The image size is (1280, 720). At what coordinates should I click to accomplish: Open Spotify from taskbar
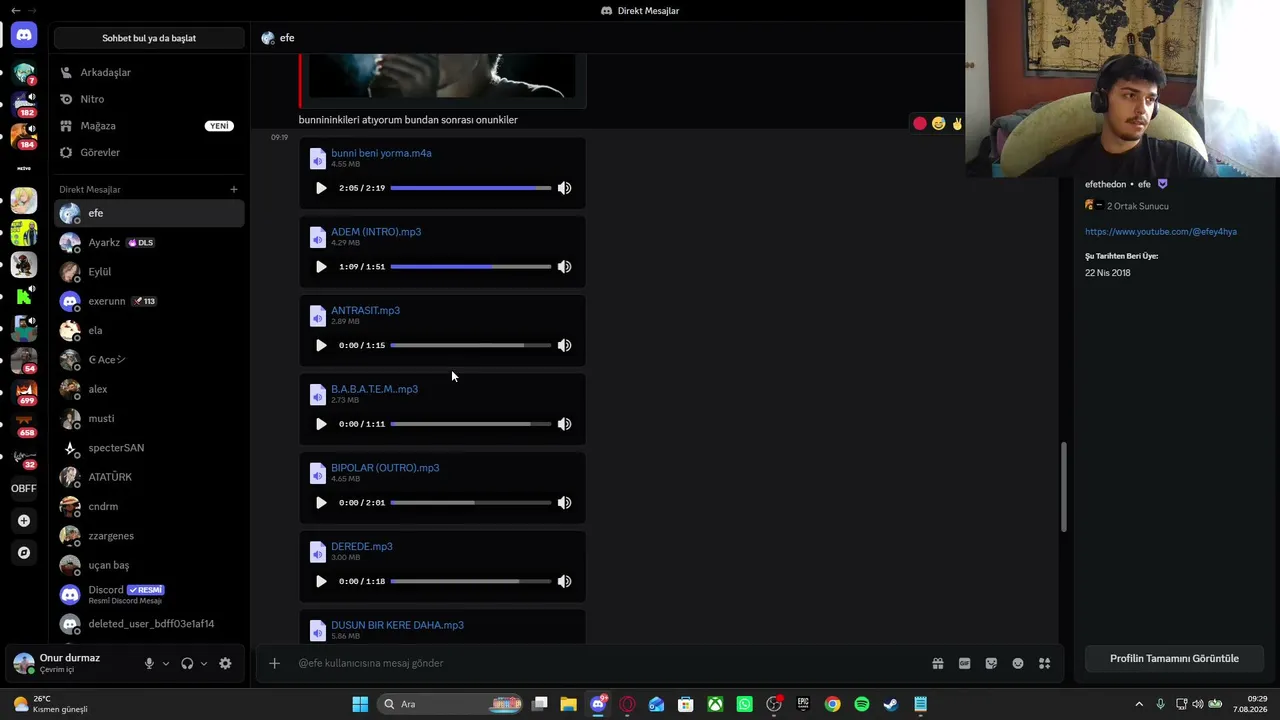point(862,704)
